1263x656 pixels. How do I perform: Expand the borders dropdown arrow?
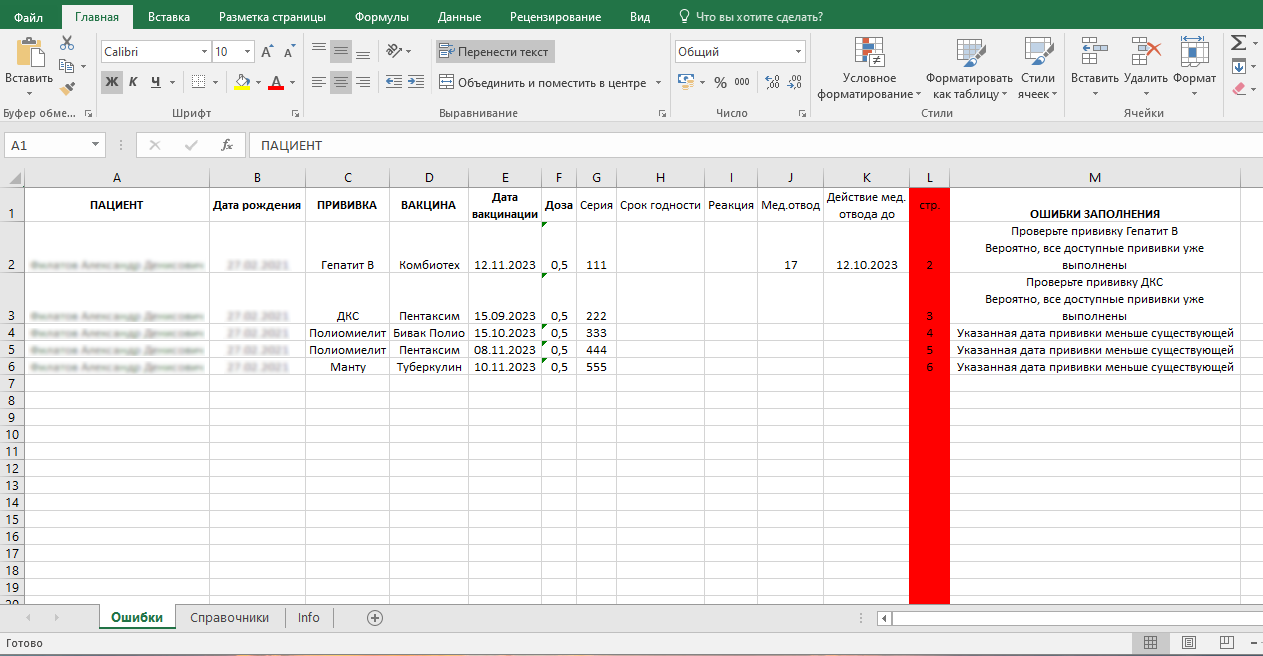(217, 82)
